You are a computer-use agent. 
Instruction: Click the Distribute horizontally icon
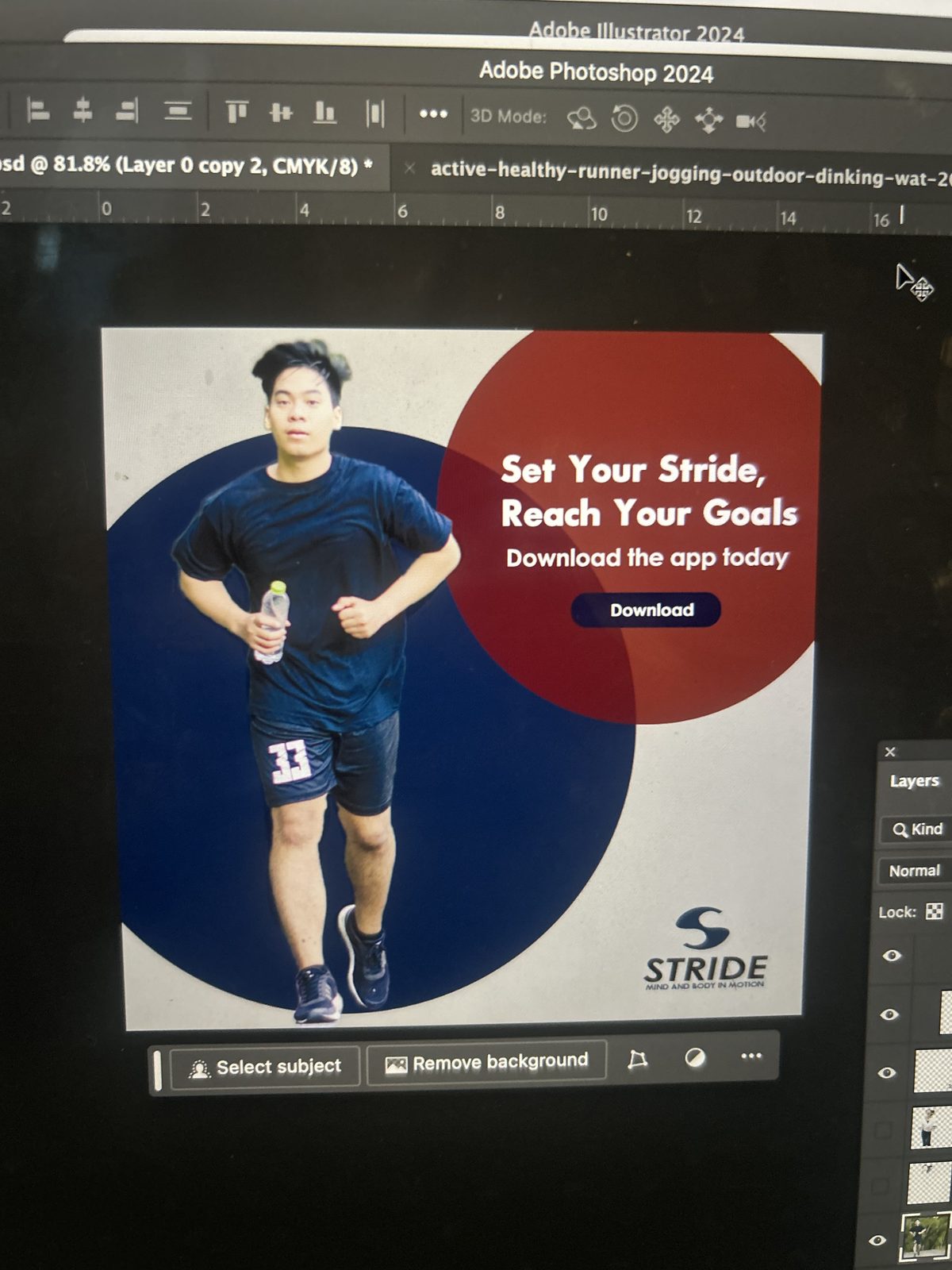[x=375, y=114]
